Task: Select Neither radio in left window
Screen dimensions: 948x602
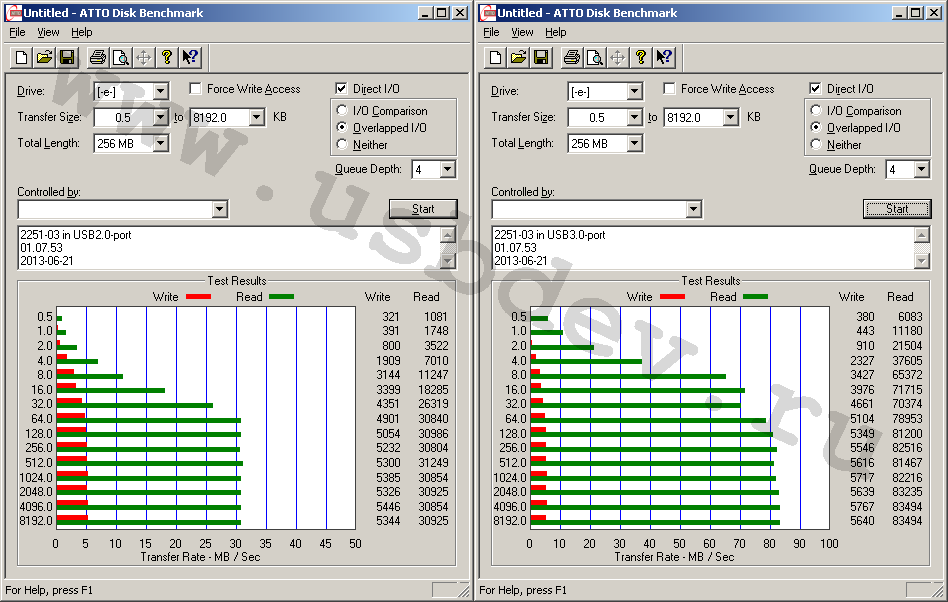Action: 342,144
